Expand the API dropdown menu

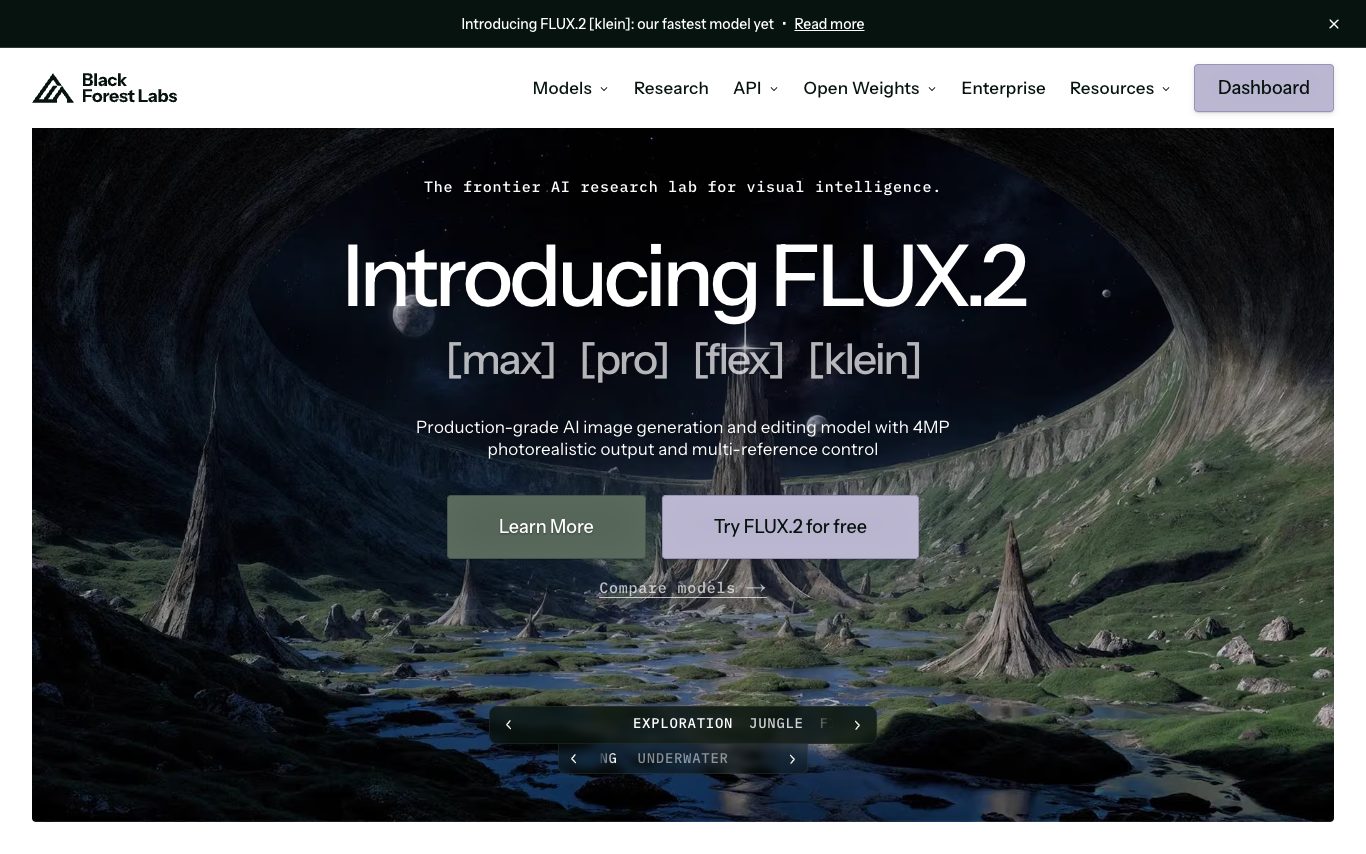point(755,88)
